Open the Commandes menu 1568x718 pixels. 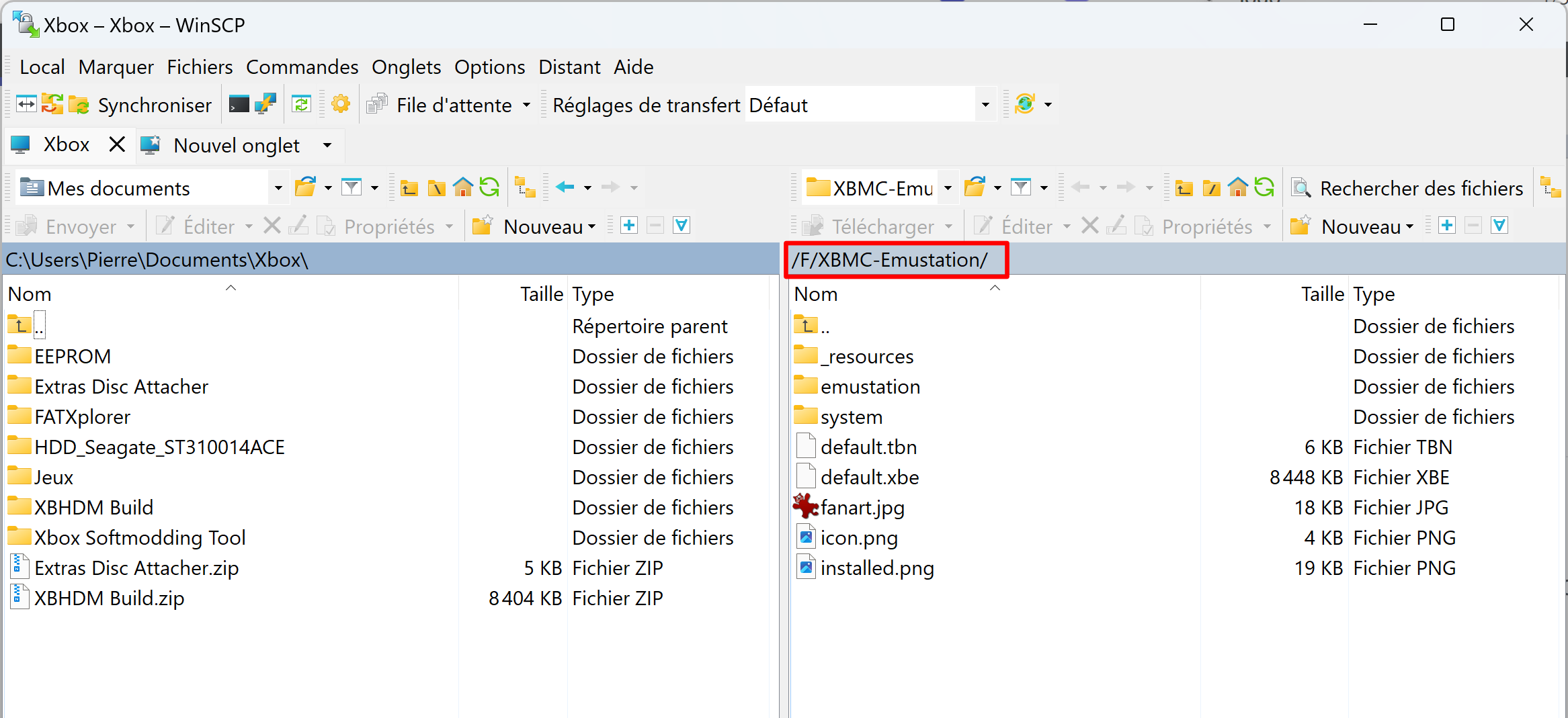click(x=302, y=67)
